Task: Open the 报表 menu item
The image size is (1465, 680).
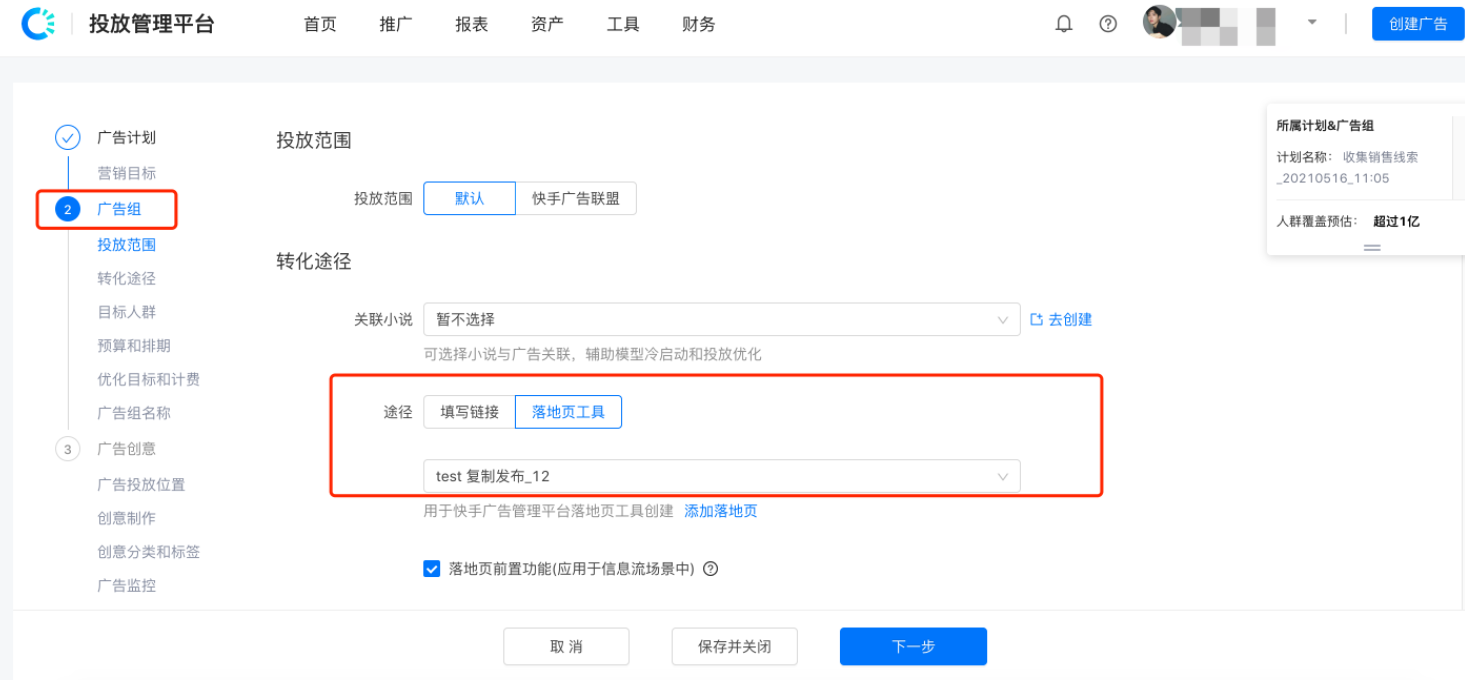Action: (x=470, y=24)
